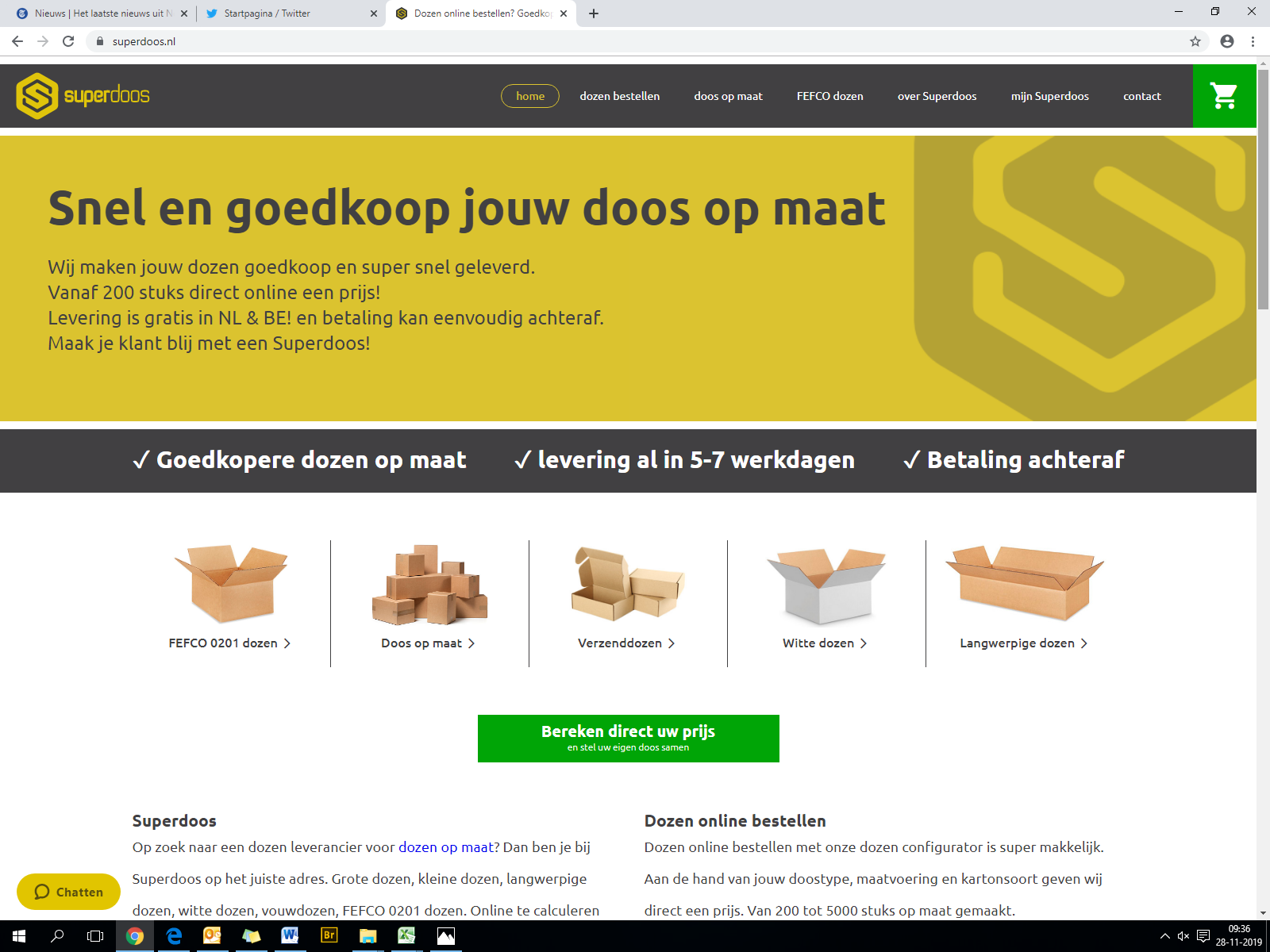
Task: Select FEFCO dozen in navigation
Action: click(829, 96)
